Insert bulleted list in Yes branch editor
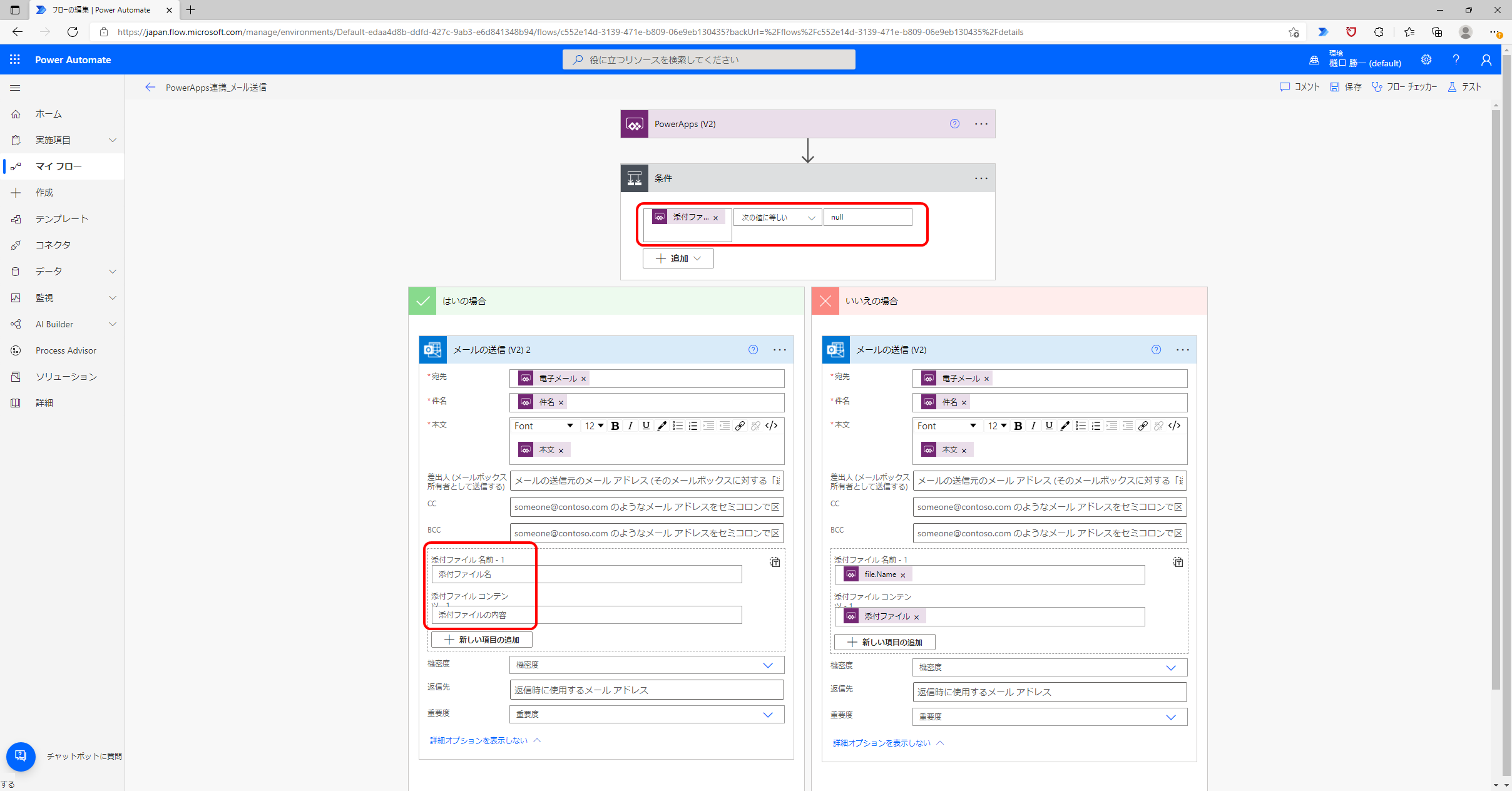This screenshot has width=1512, height=791. (678, 426)
